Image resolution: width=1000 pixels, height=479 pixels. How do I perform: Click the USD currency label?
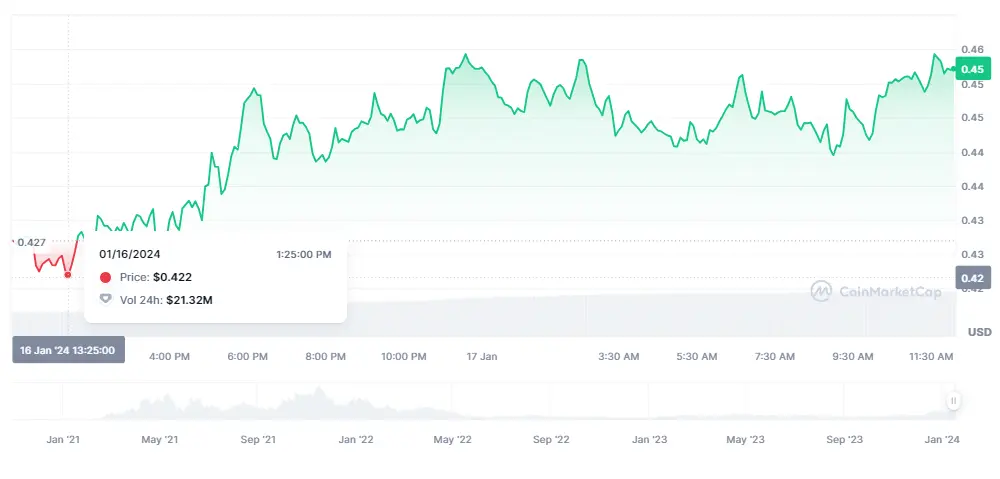pyautogui.click(x=979, y=332)
